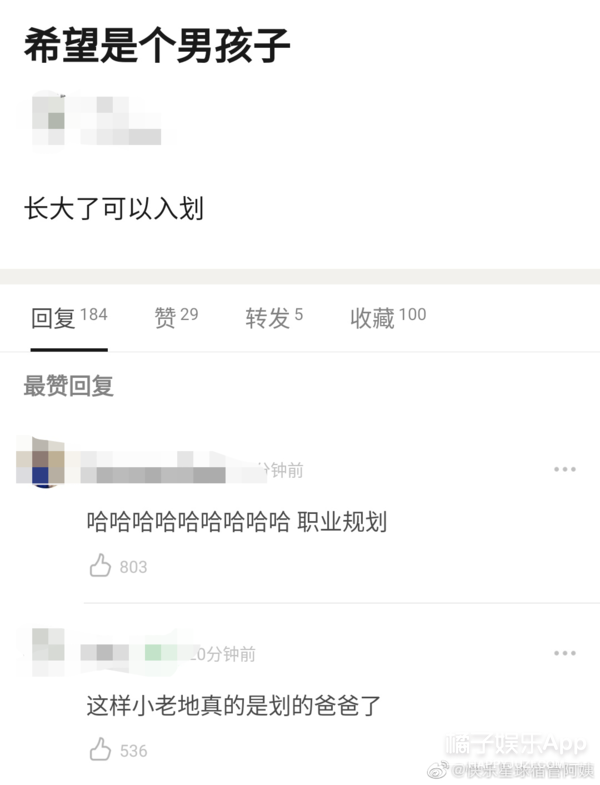The width and height of the screenshot is (600, 785).
Task: Open the Weibo watermark logo at the bottom
Action: point(439,769)
